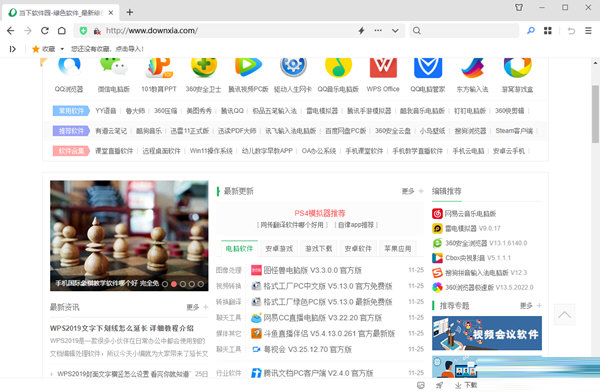Open the Win11操作系统 link
The width and height of the screenshot is (600, 392).
click(x=211, y=151)
